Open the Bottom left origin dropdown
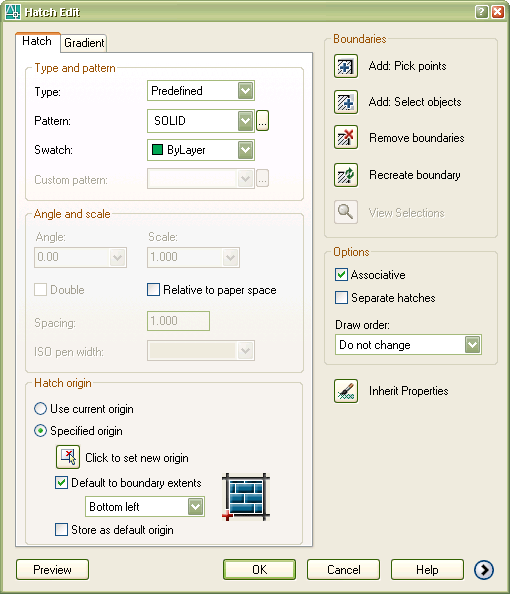The width and height of the screenshot is (510, 594). tap(145, 506)
